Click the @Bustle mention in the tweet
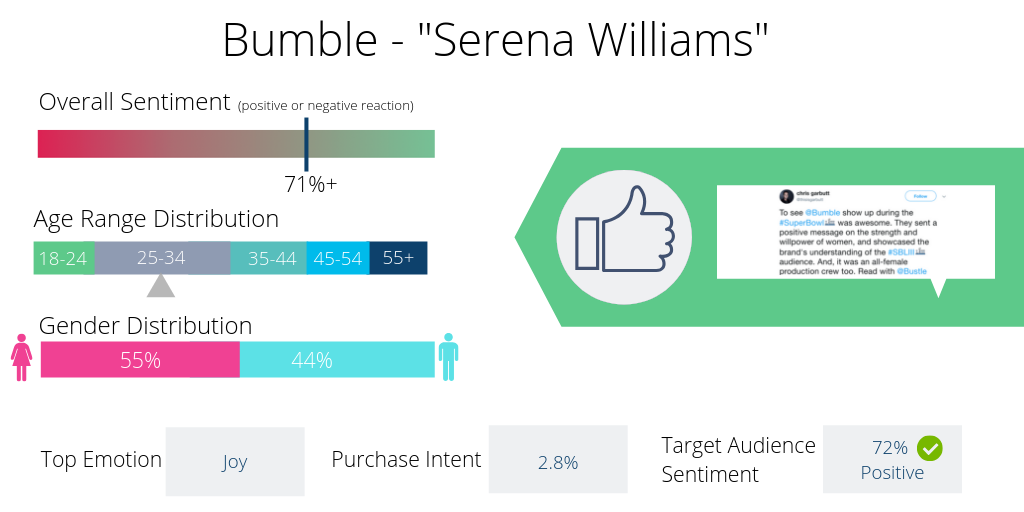This screenshot has height=512, width=1024. pos(914,271)
